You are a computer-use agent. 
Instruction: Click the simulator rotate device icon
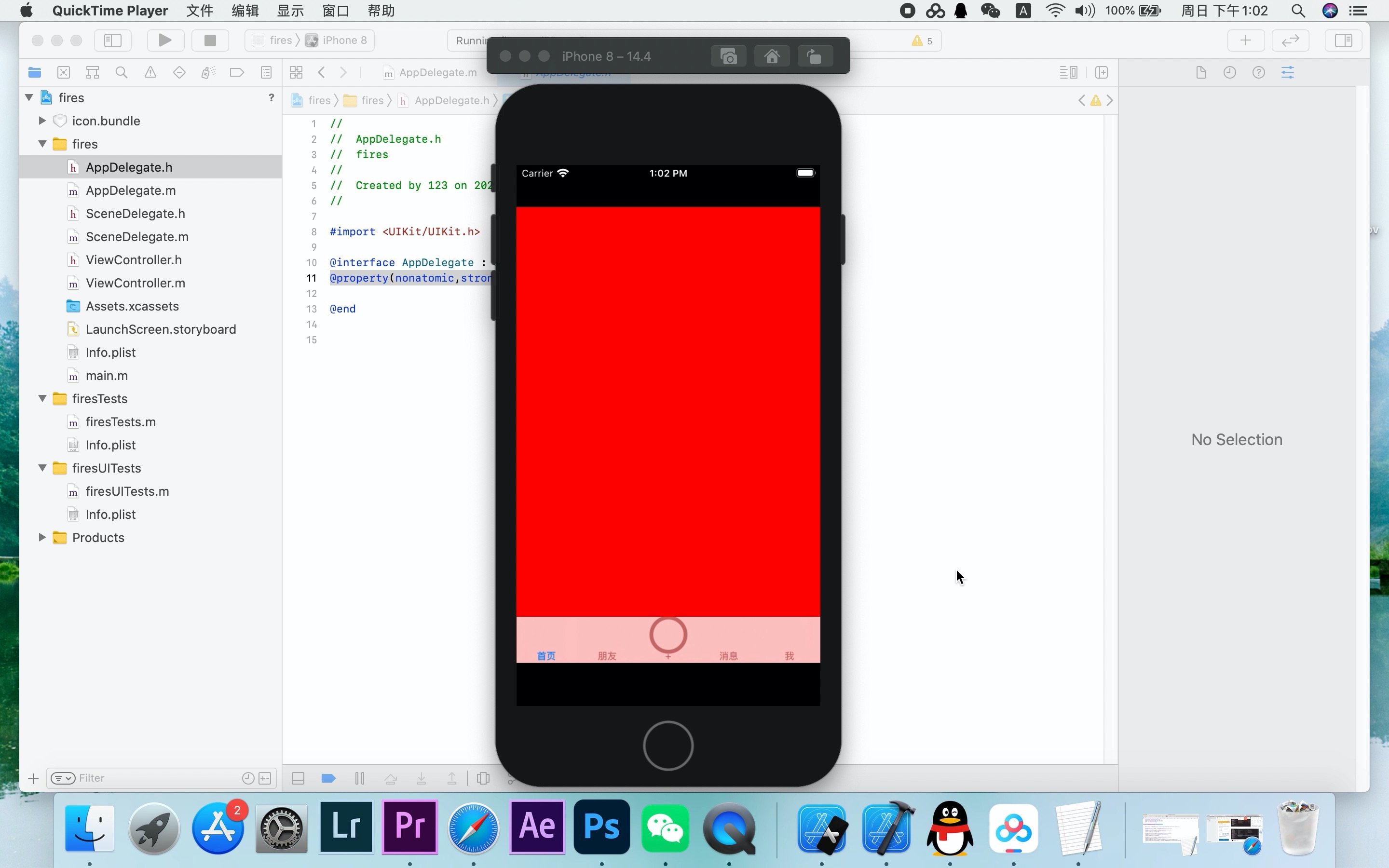815,57
